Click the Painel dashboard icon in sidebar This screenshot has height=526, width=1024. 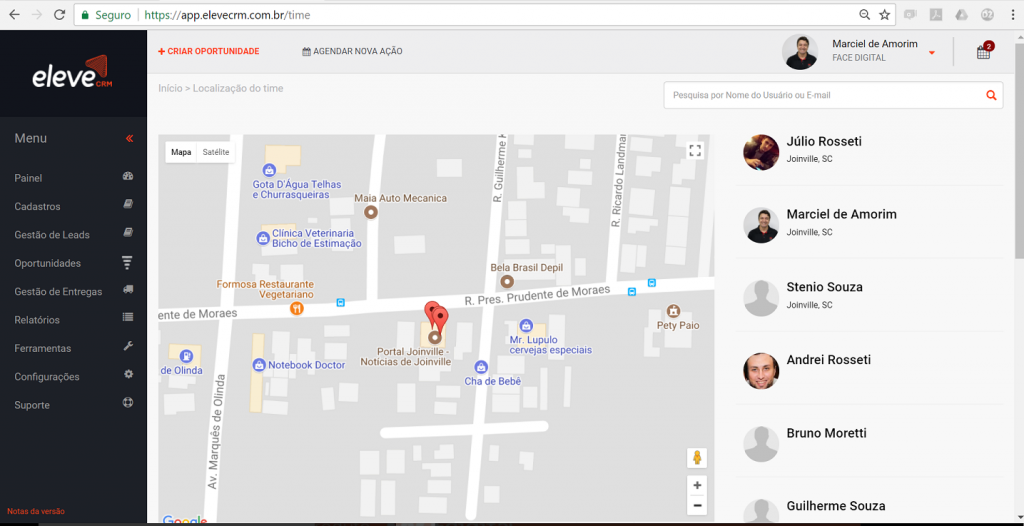(128, 176)
